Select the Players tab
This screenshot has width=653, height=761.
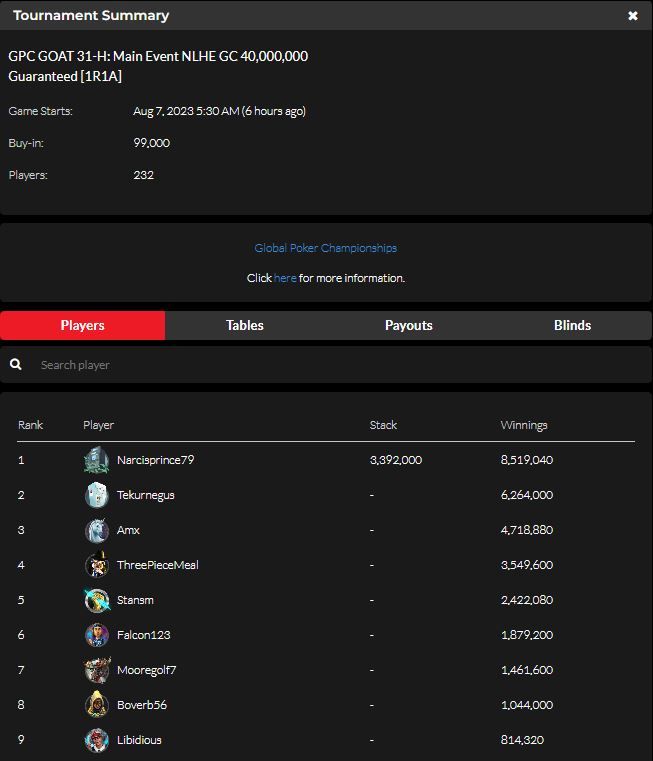(x=82, y=325)
